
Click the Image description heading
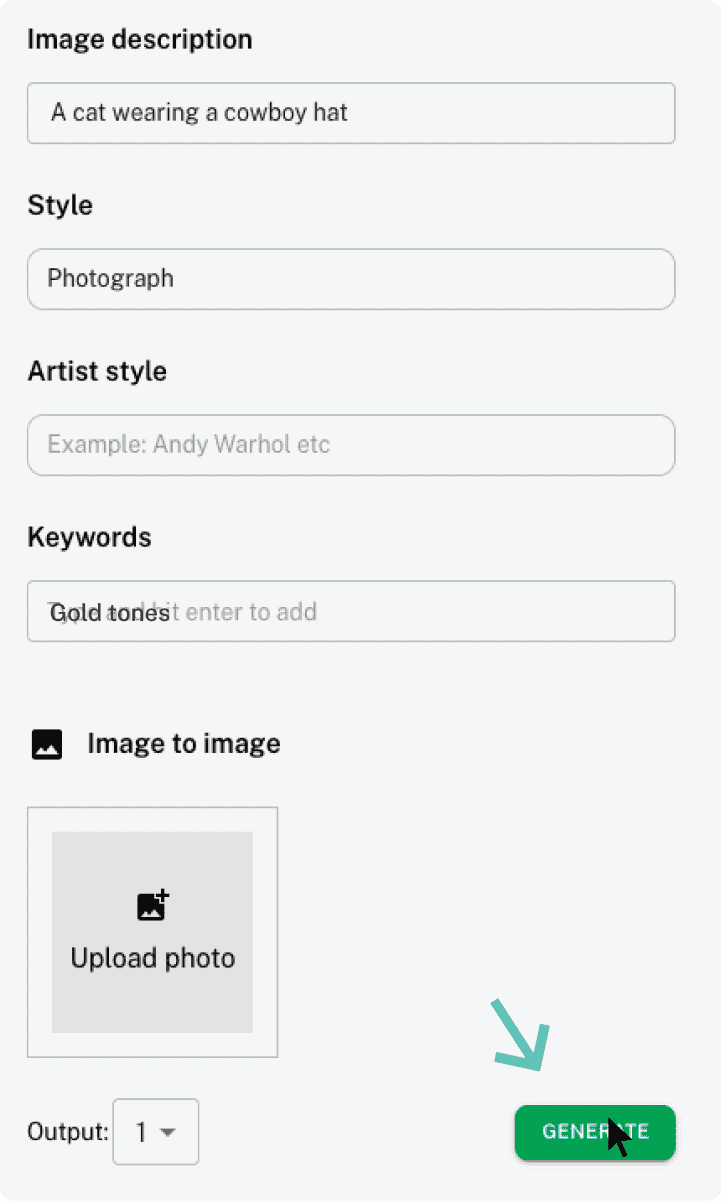pyautogui.click(x=139, y=39)
